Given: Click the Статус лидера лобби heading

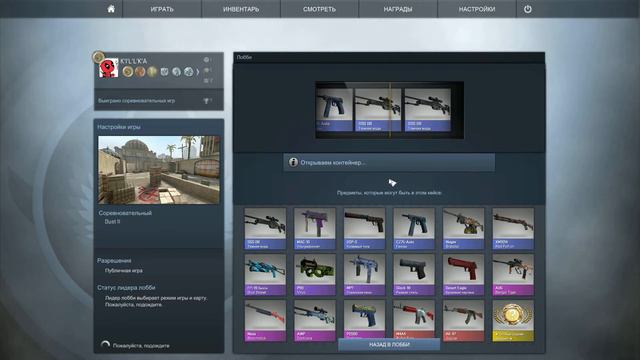Looking at the screenshot, I should 126,287.
